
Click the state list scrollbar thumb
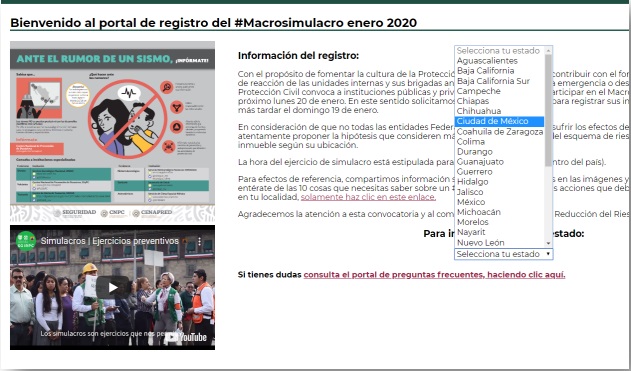pyautogui.click(x=548, y=110)
